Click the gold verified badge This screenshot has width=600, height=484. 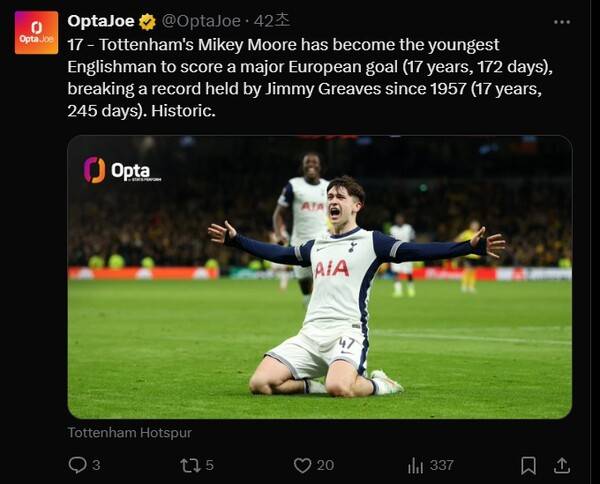pyautogui.click(x=147, y=21)
